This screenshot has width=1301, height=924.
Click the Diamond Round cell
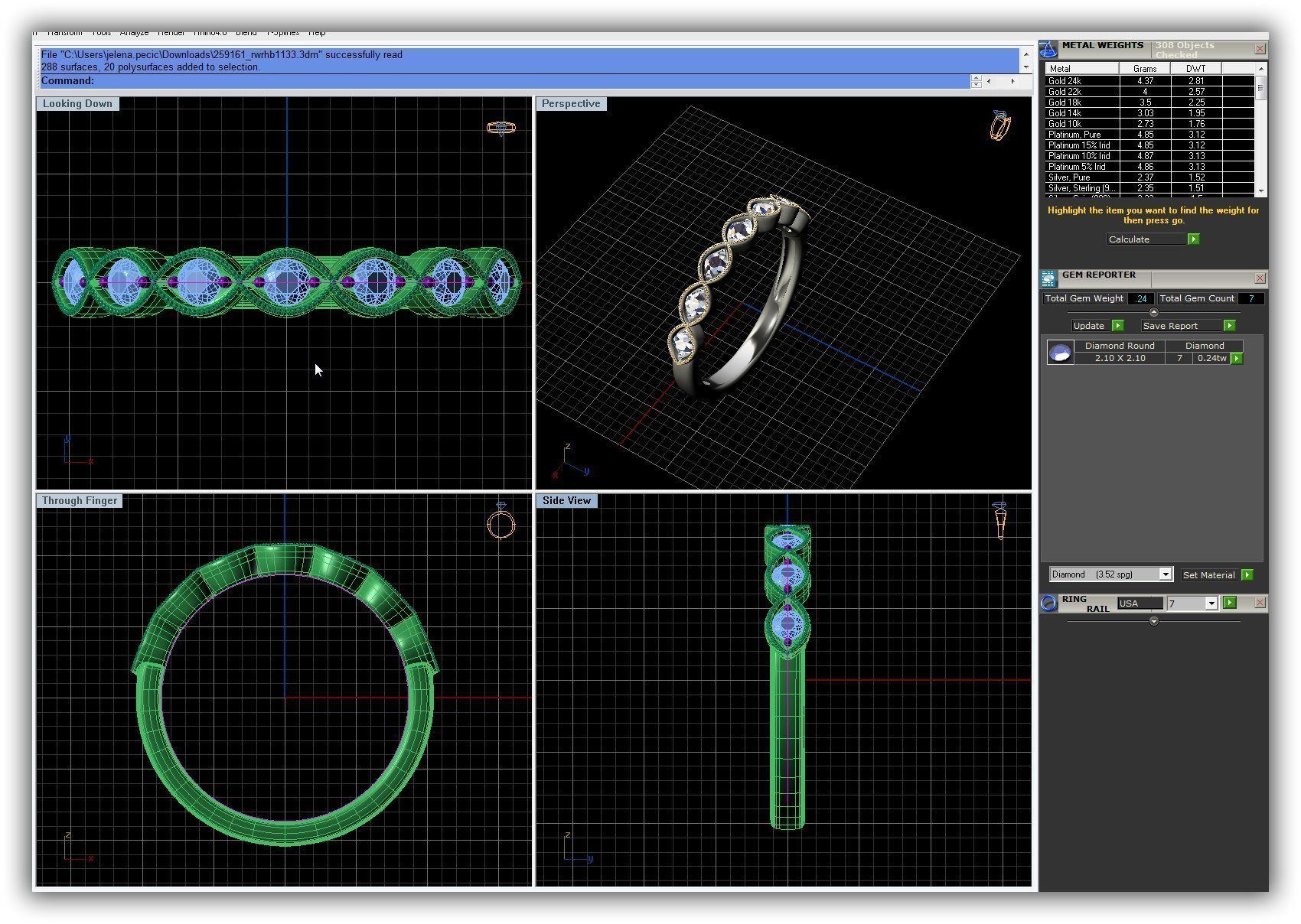pos(1120,346)
